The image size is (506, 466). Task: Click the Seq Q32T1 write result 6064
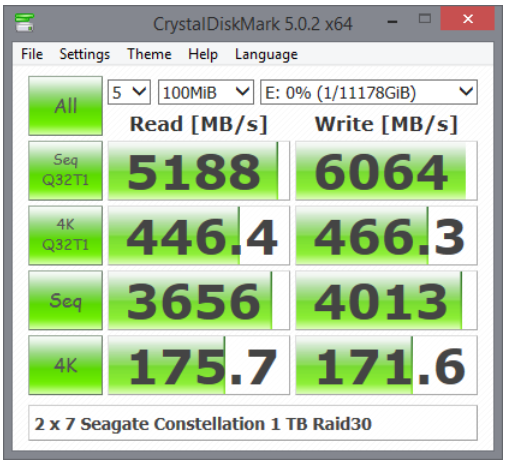click(386, 171)
